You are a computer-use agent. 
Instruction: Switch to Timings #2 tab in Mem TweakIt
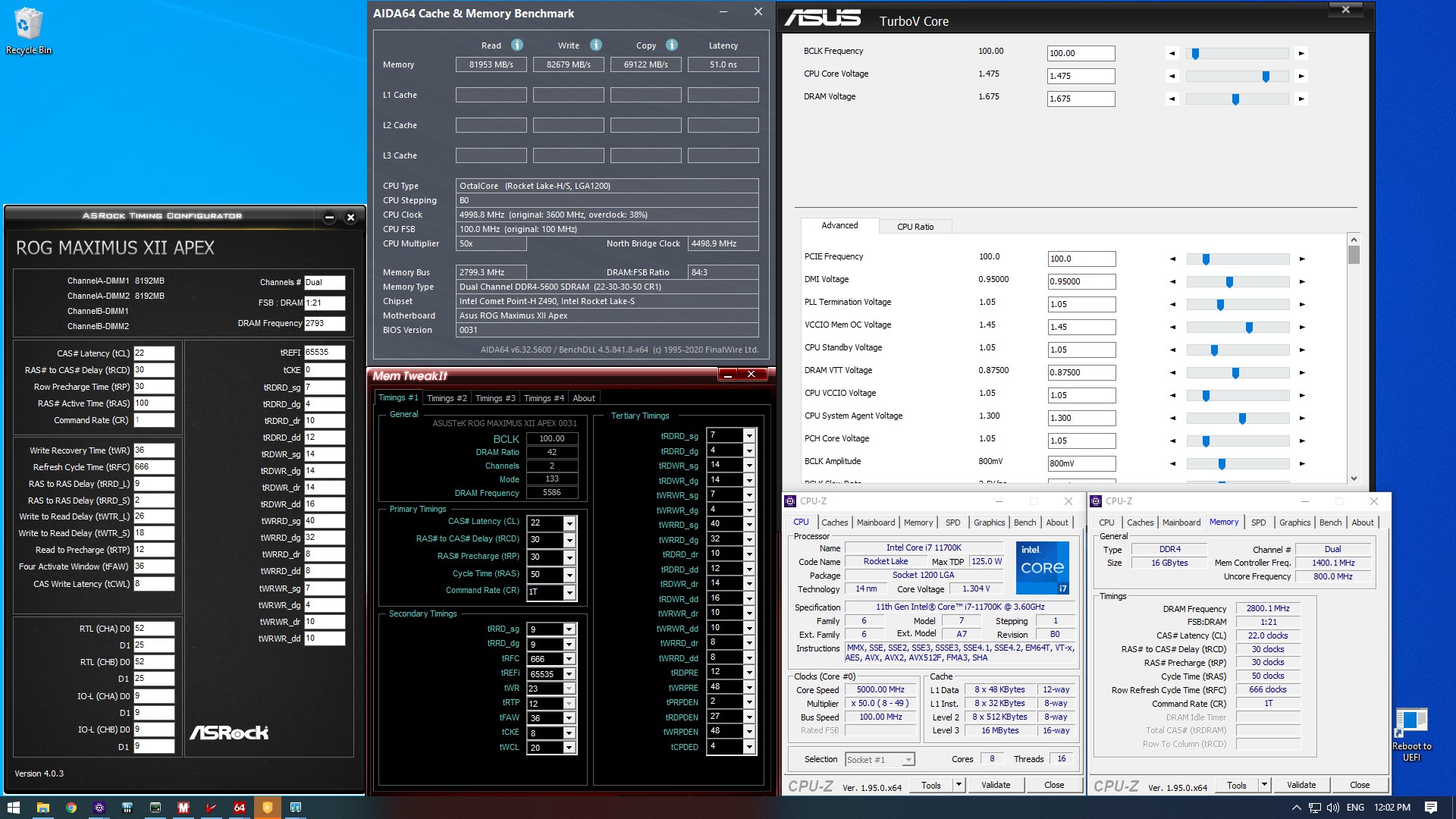(447, 398)
